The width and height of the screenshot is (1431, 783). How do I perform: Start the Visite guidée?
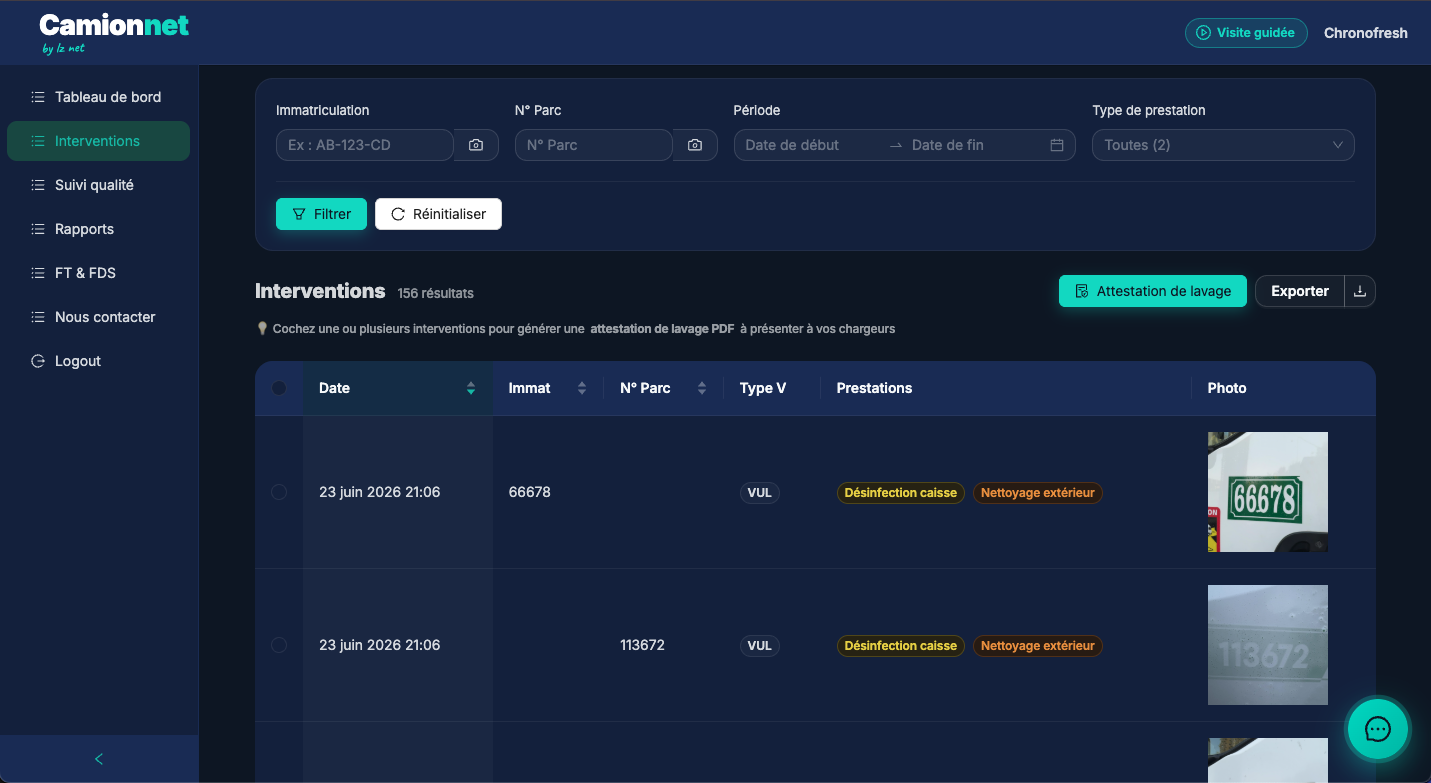1246,33
